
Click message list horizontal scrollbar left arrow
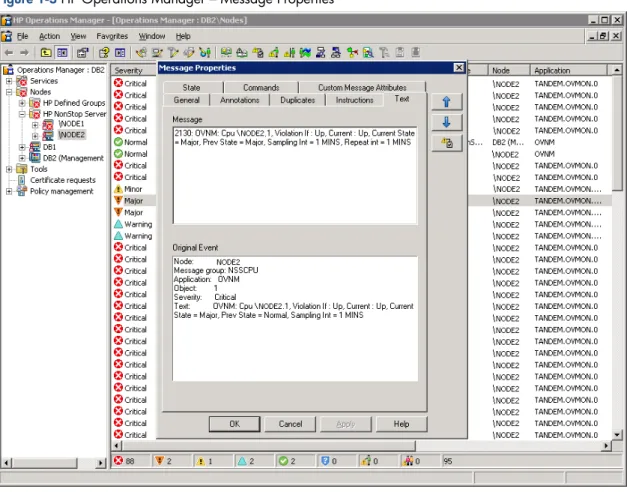click(x=116, y=445)
